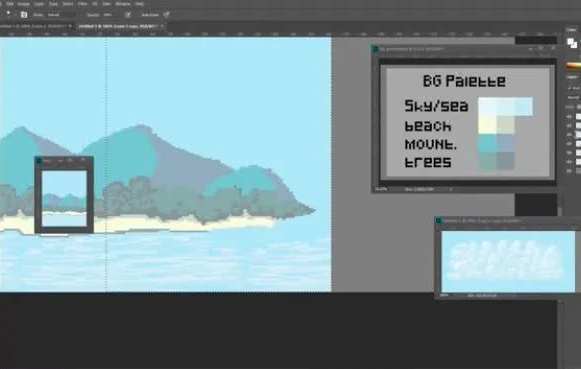Sample the pale yellow beach swatch

pos(487,124)
